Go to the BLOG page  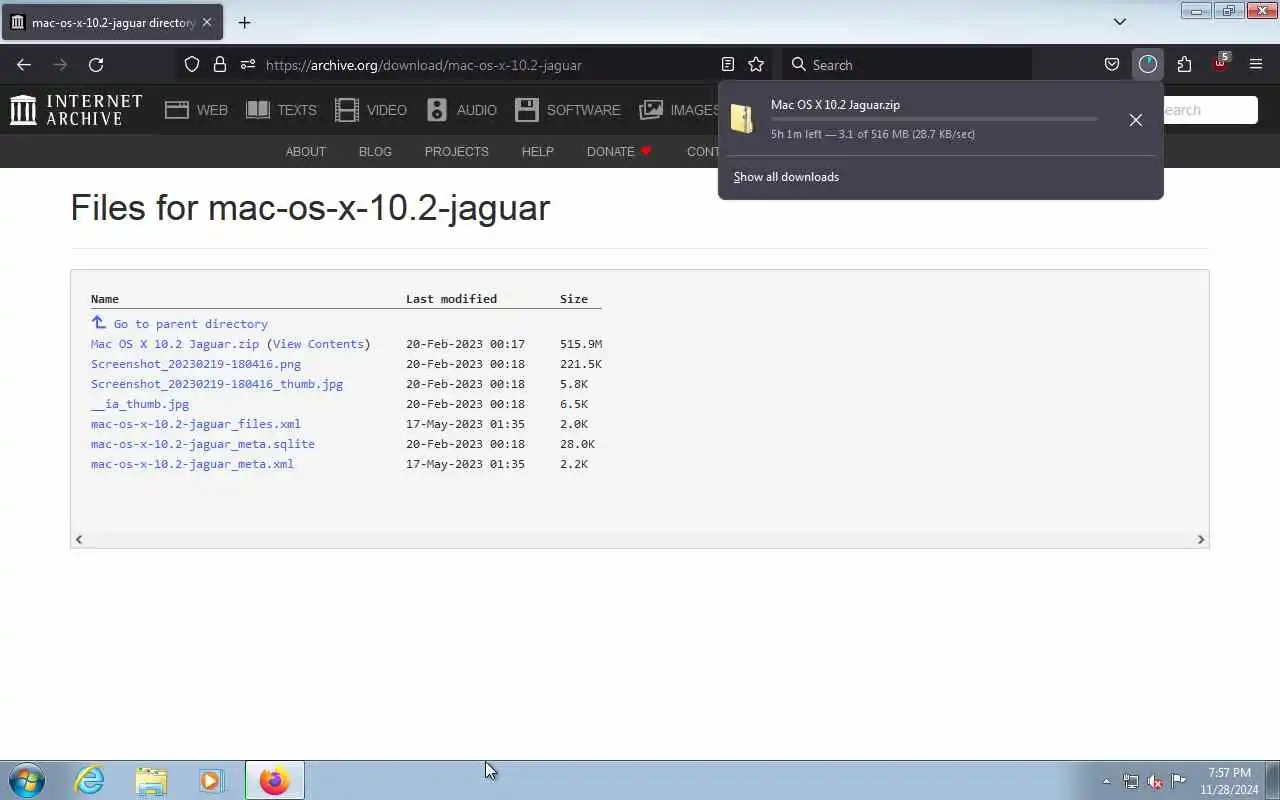(x=375, y=152)
